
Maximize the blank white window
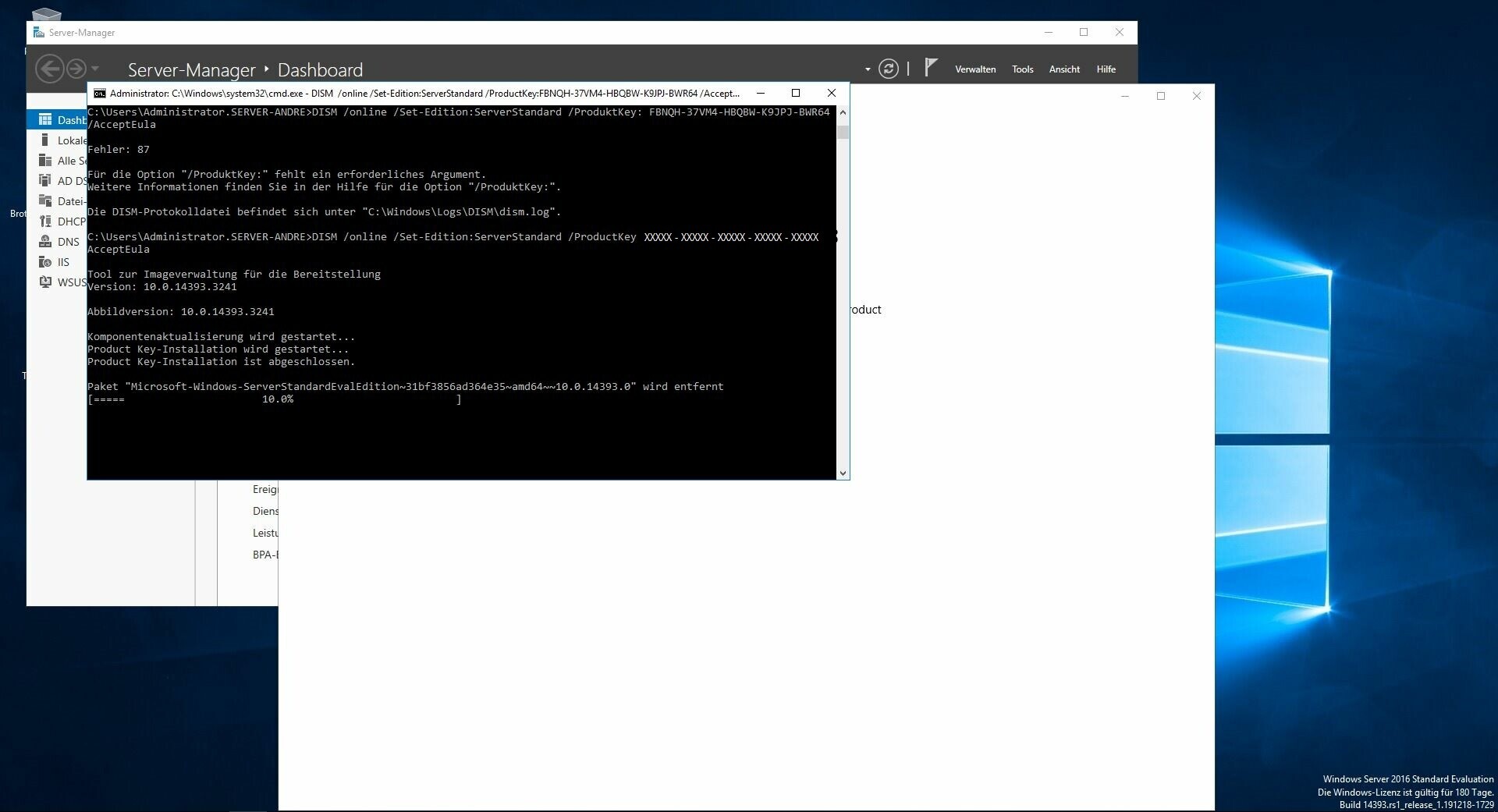point(1161,96)
